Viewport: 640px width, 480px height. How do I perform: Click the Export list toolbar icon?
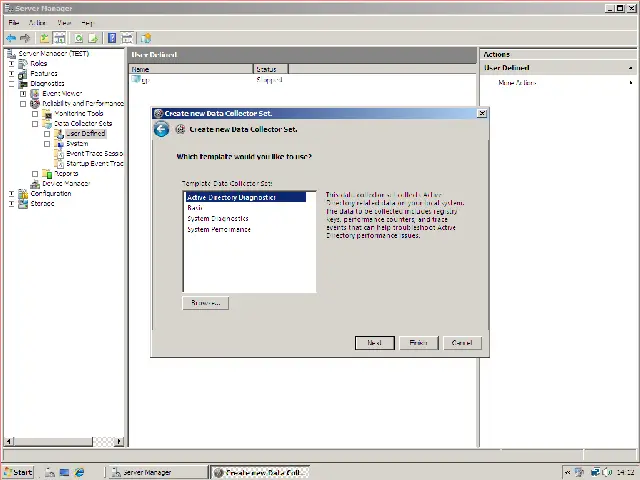click(93, 38)
